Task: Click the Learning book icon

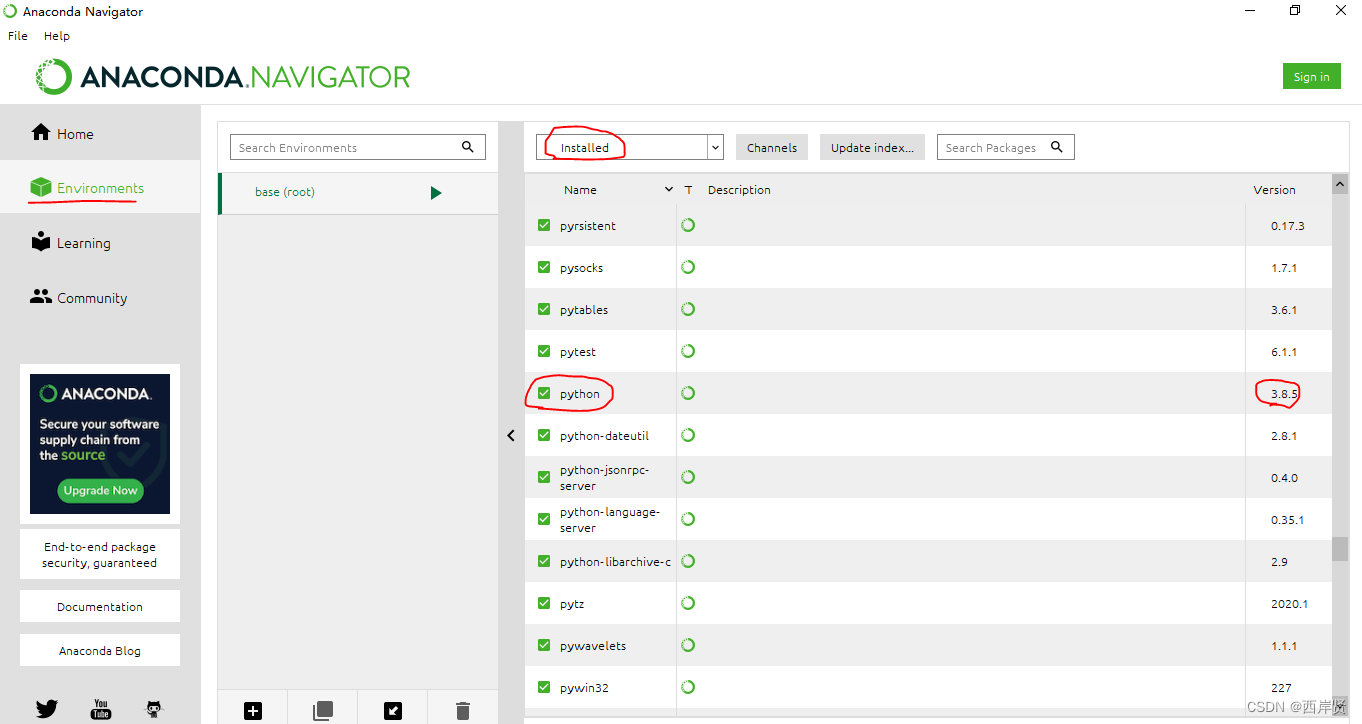Action: [x=41, y=241]
